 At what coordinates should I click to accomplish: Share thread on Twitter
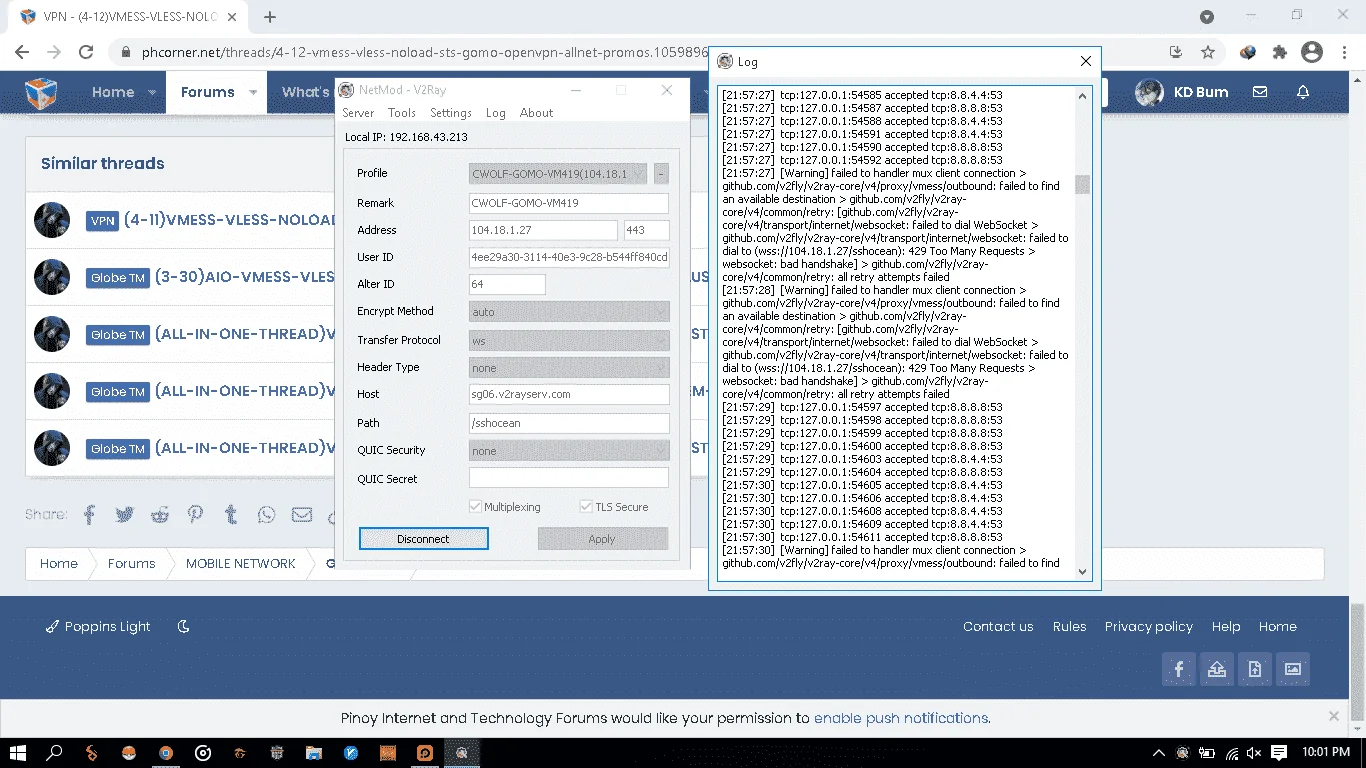pyautogui.click(x=124, y=515)
